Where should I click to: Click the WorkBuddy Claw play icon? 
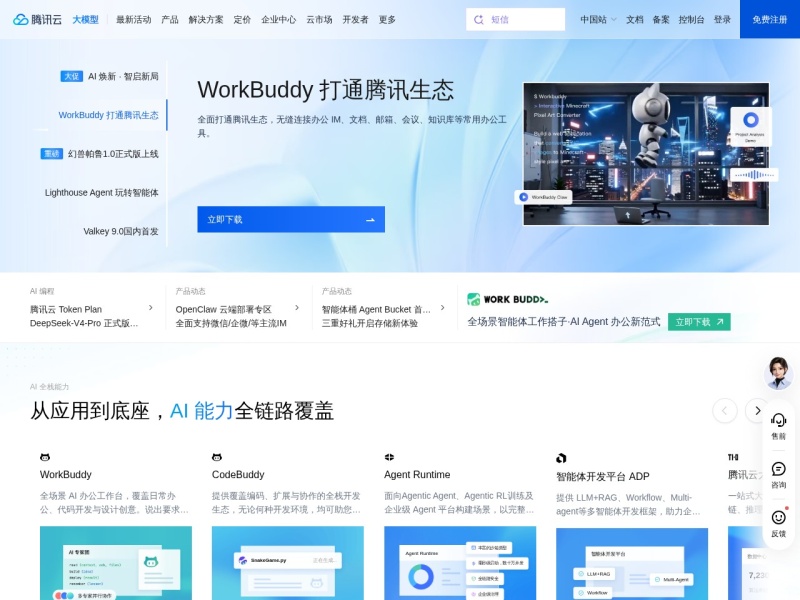(523, 197)
